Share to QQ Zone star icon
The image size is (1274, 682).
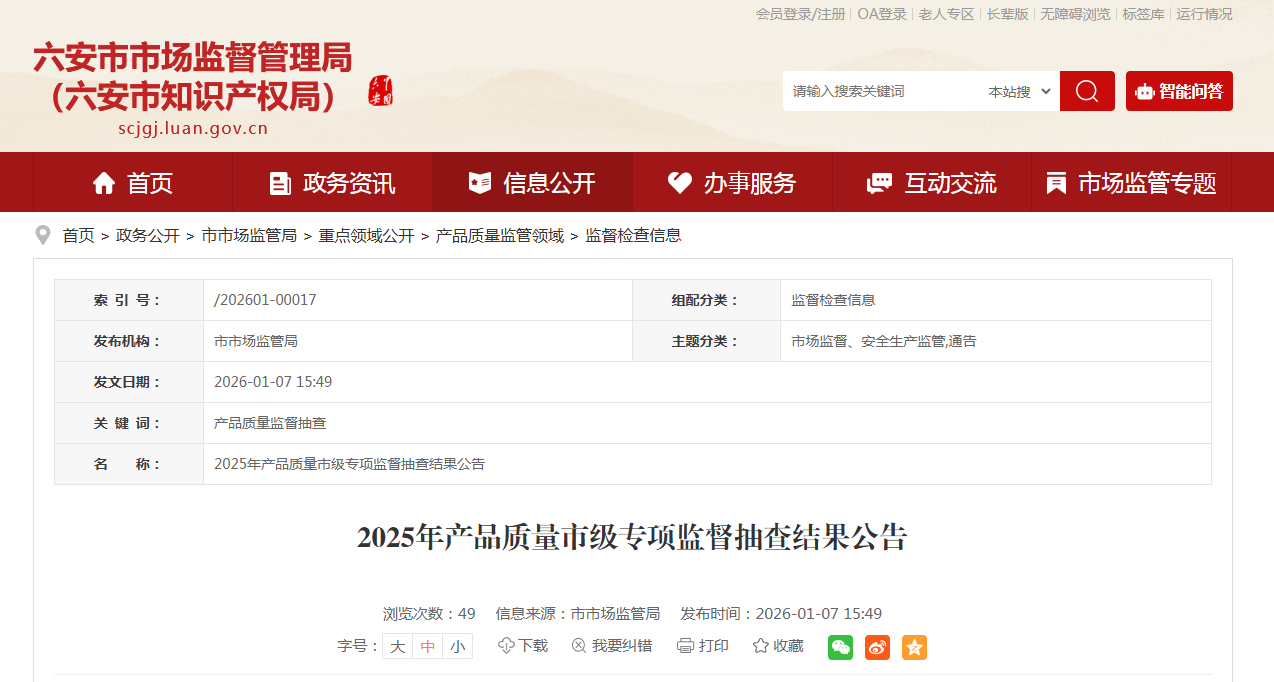(x=914, y=647)
